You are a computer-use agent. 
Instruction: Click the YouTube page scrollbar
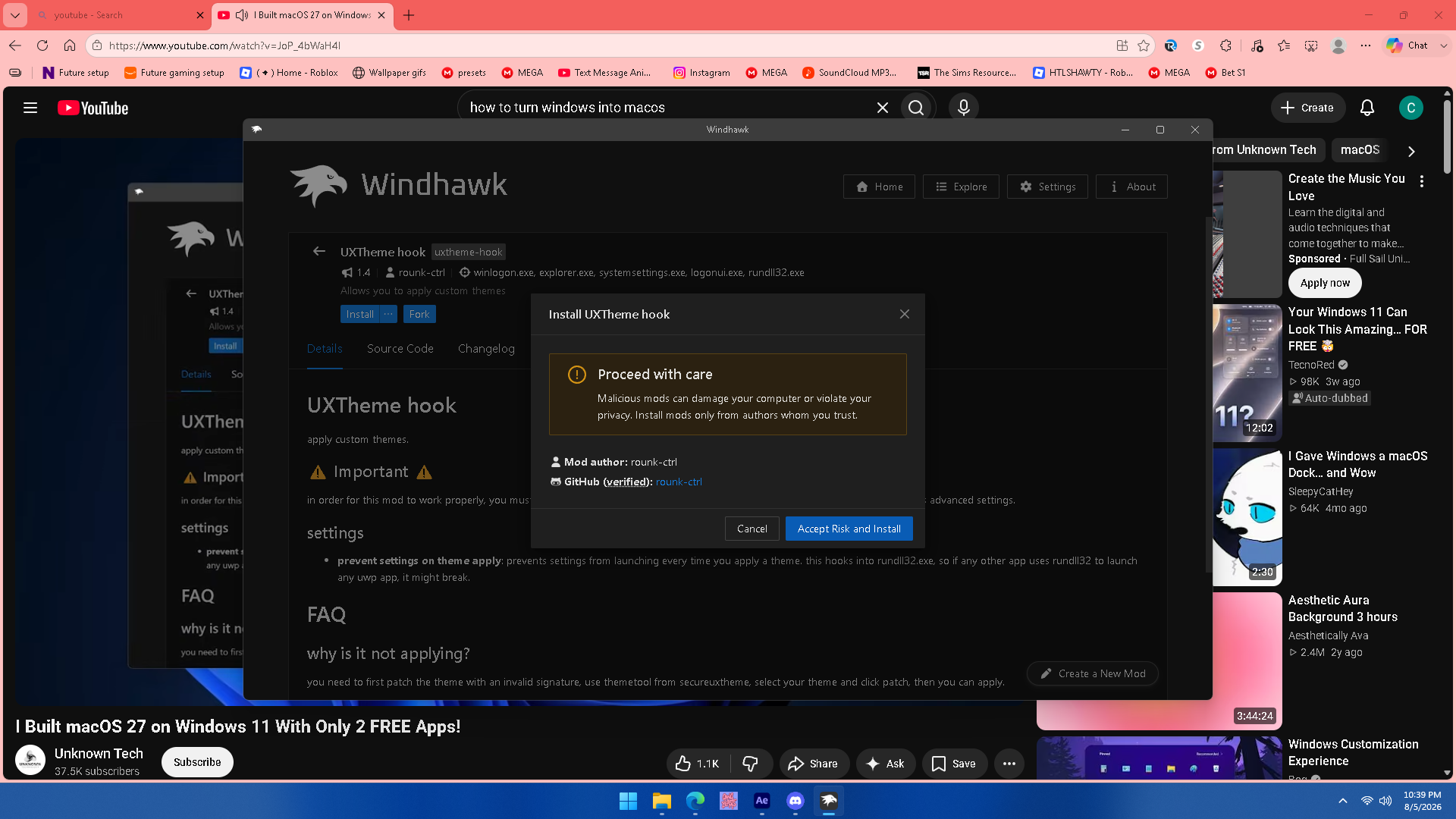tap(1447, 136)
